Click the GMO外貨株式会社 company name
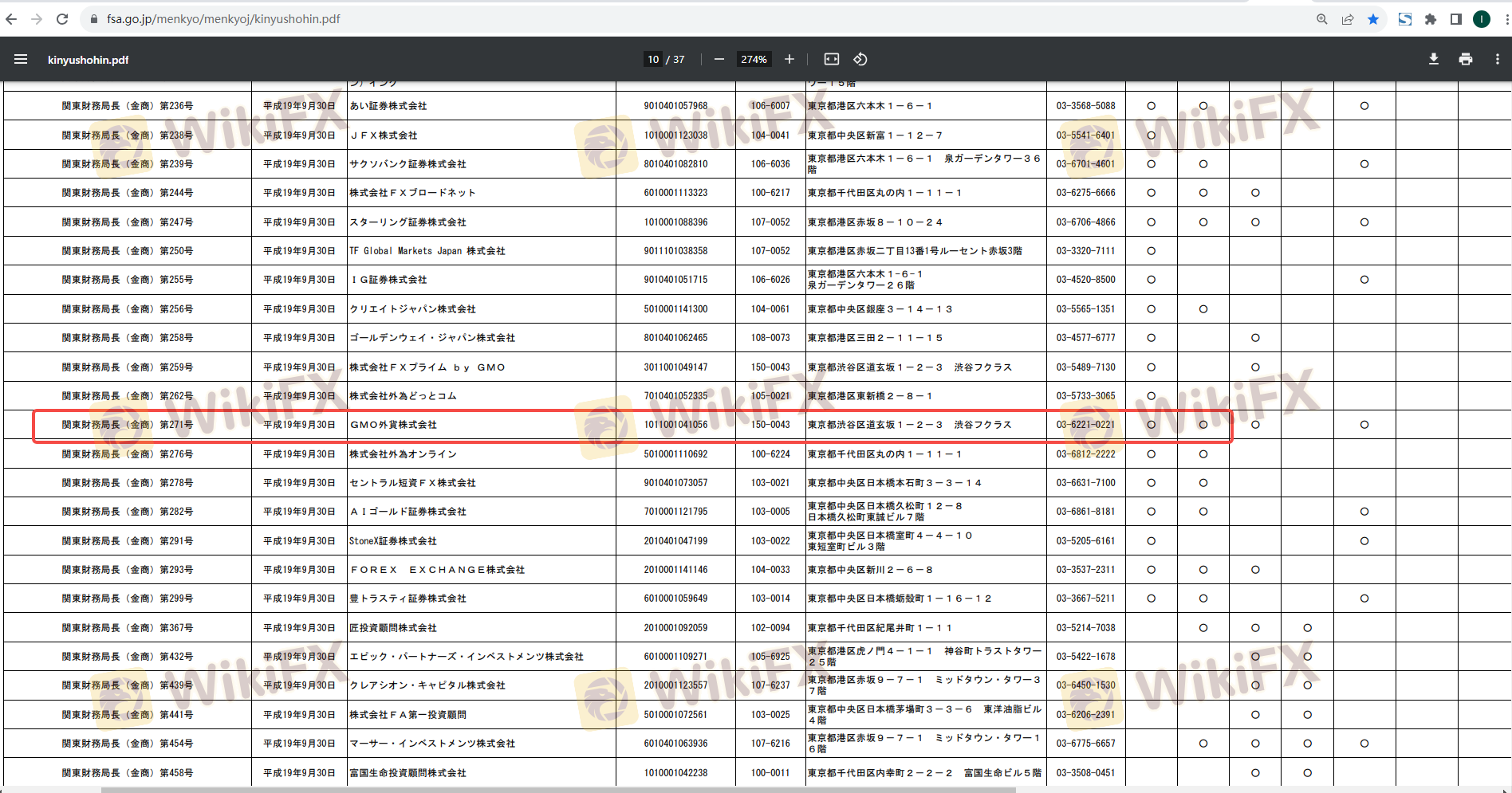Screen dimensions: 1512x793 pos(394,425)
